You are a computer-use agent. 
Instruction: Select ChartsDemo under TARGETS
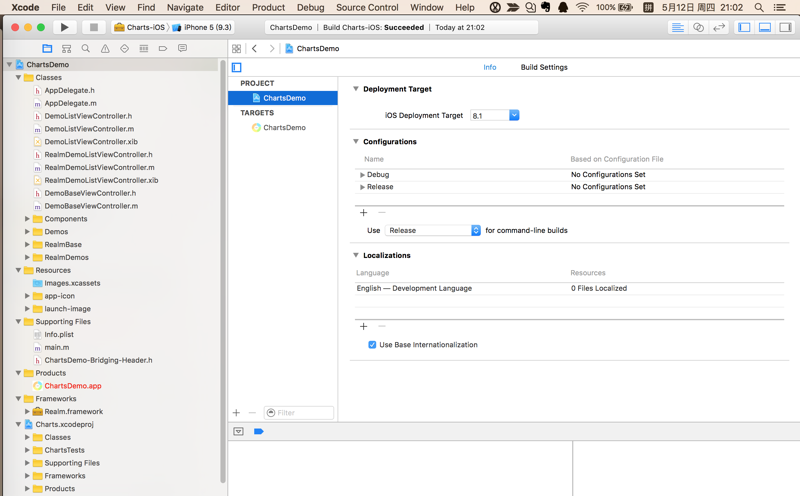(x=283, y=128)
